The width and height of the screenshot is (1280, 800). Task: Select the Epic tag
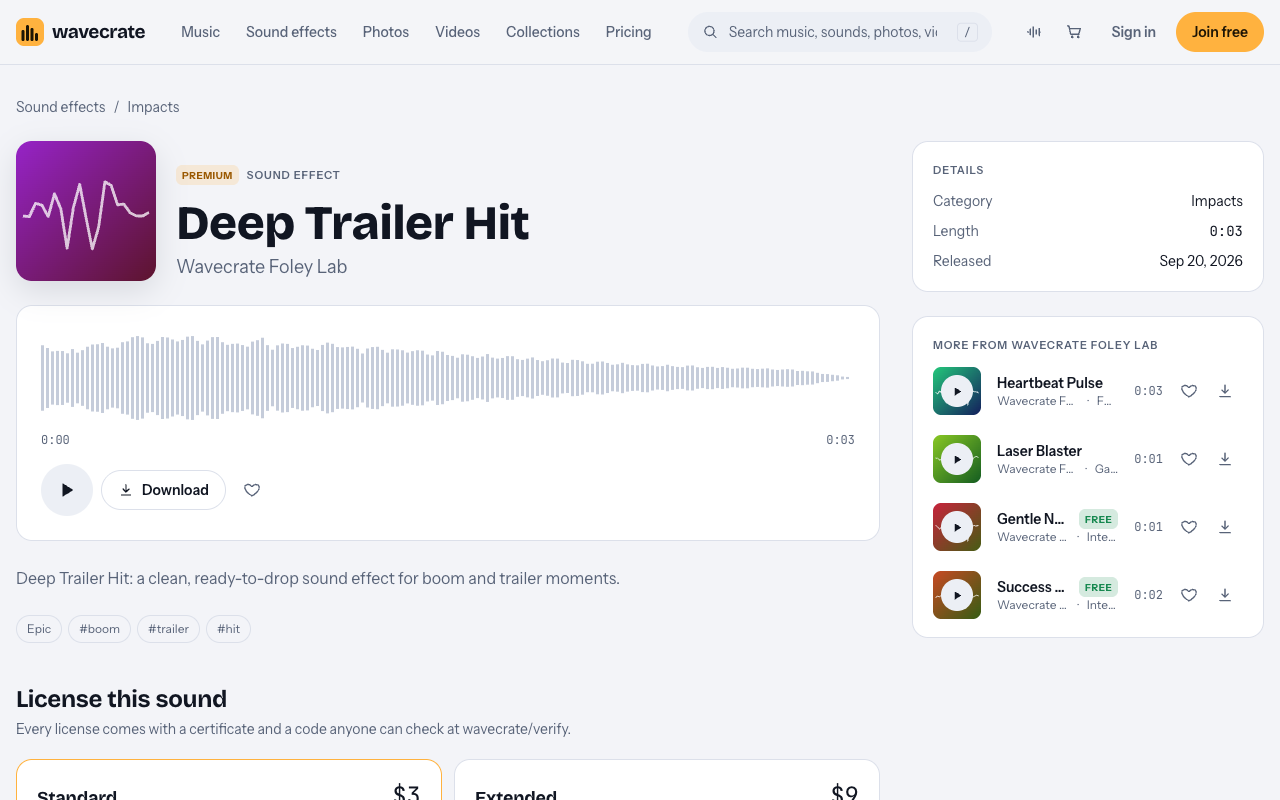pos(39,629)
